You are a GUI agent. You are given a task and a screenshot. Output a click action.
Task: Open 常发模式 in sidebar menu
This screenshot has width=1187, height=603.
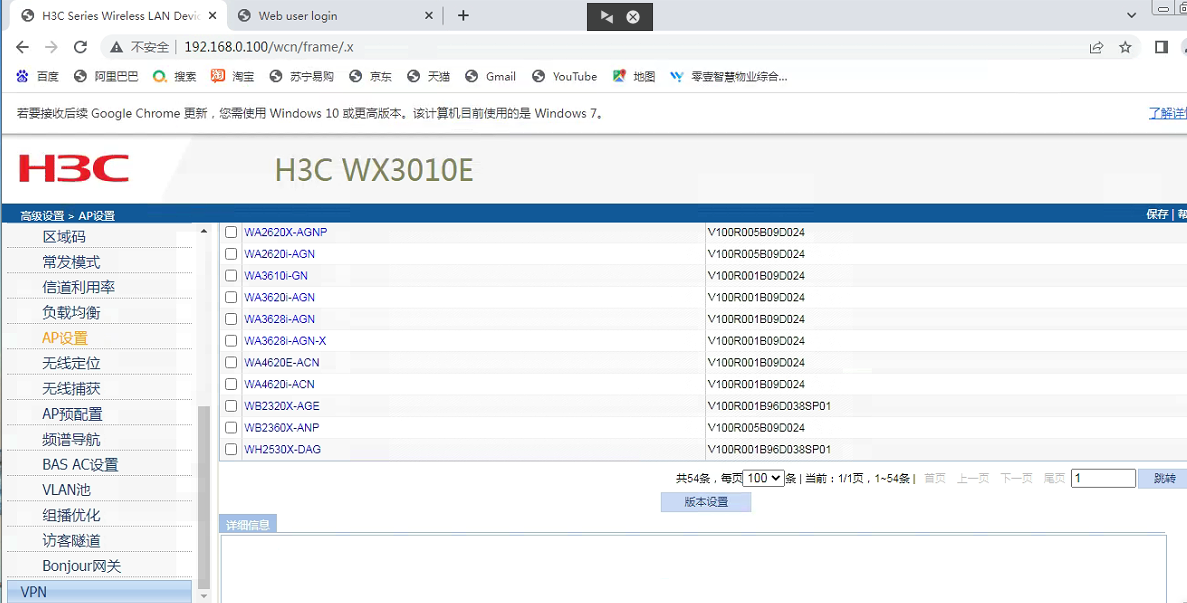coord(71,263)
